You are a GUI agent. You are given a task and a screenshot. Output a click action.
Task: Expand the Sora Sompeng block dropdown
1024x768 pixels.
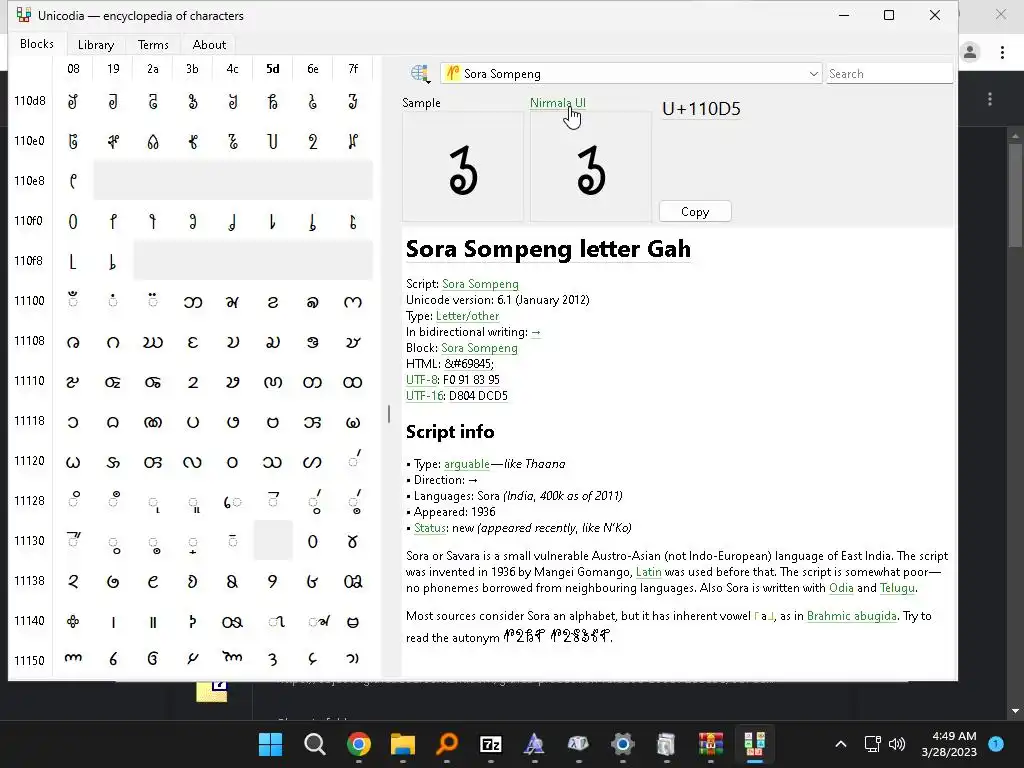pos(813,74)
